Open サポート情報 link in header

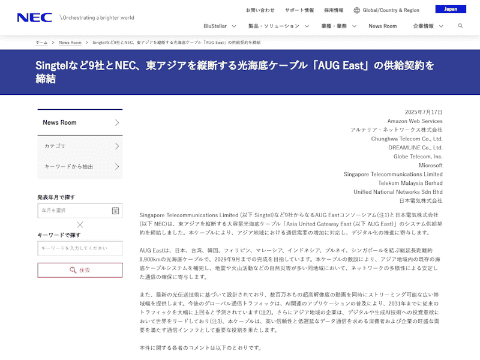299,10
